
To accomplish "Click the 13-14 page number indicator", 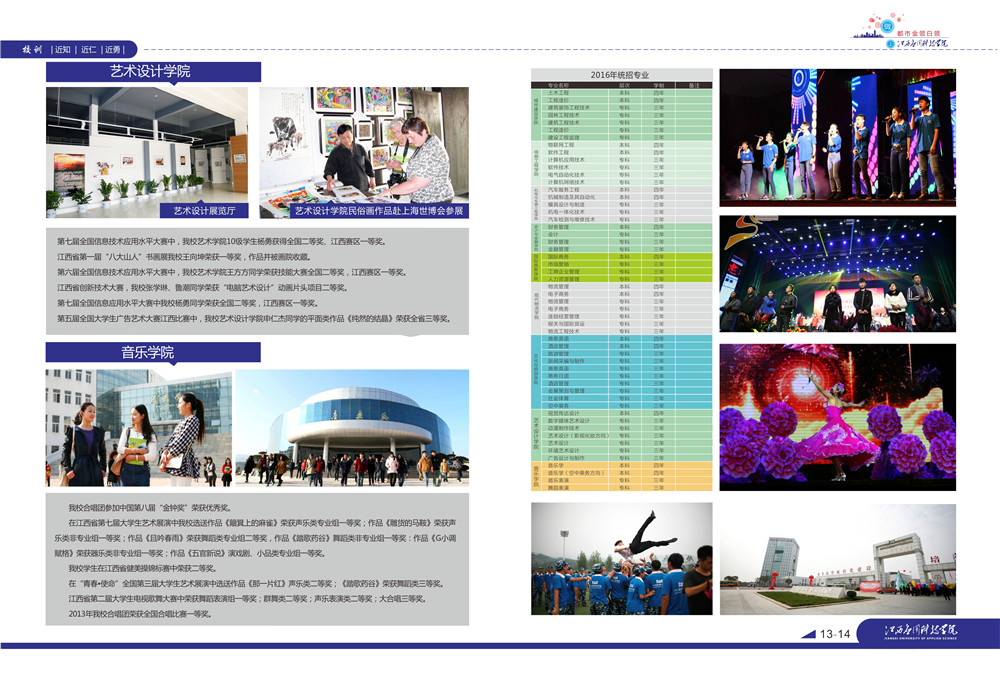I will pyautogui.click(x=834, y=634).
